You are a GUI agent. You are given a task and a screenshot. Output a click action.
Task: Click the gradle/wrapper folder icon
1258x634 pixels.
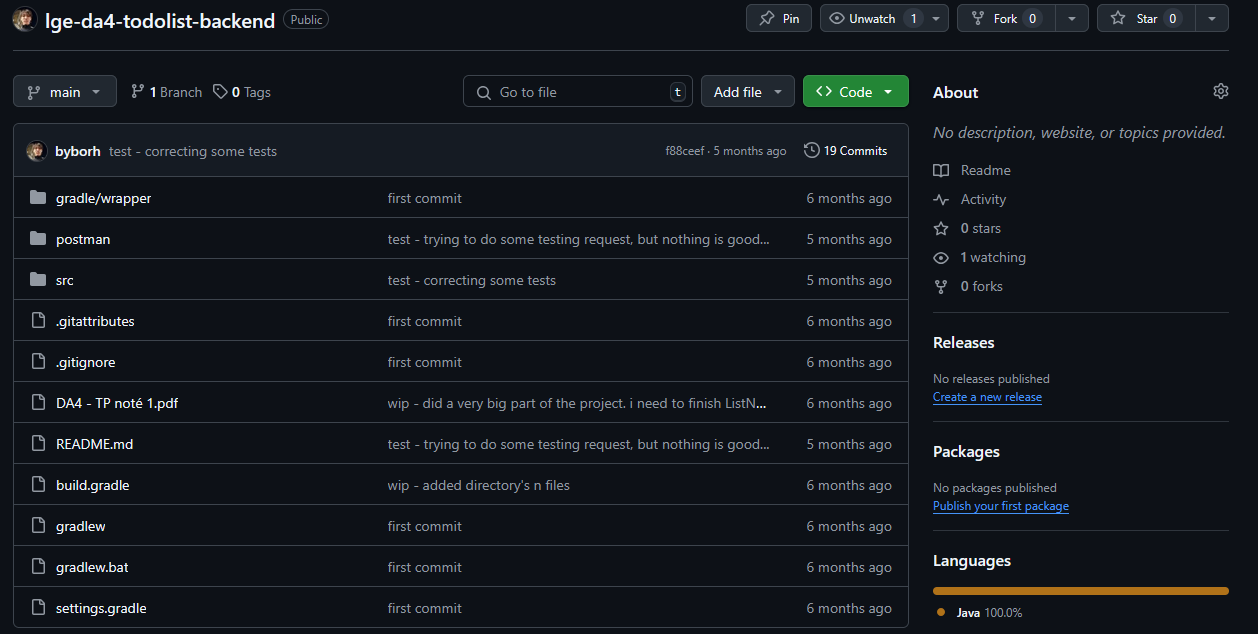click(38, 198)
